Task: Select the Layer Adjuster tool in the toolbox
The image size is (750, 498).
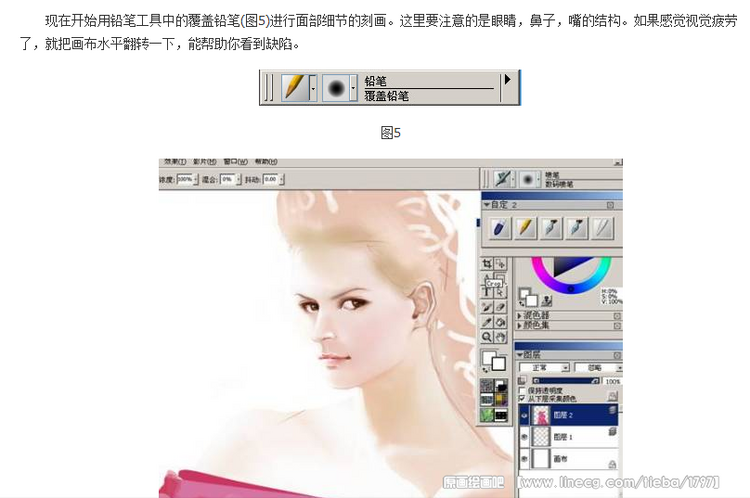Action: tap(500, 264)
